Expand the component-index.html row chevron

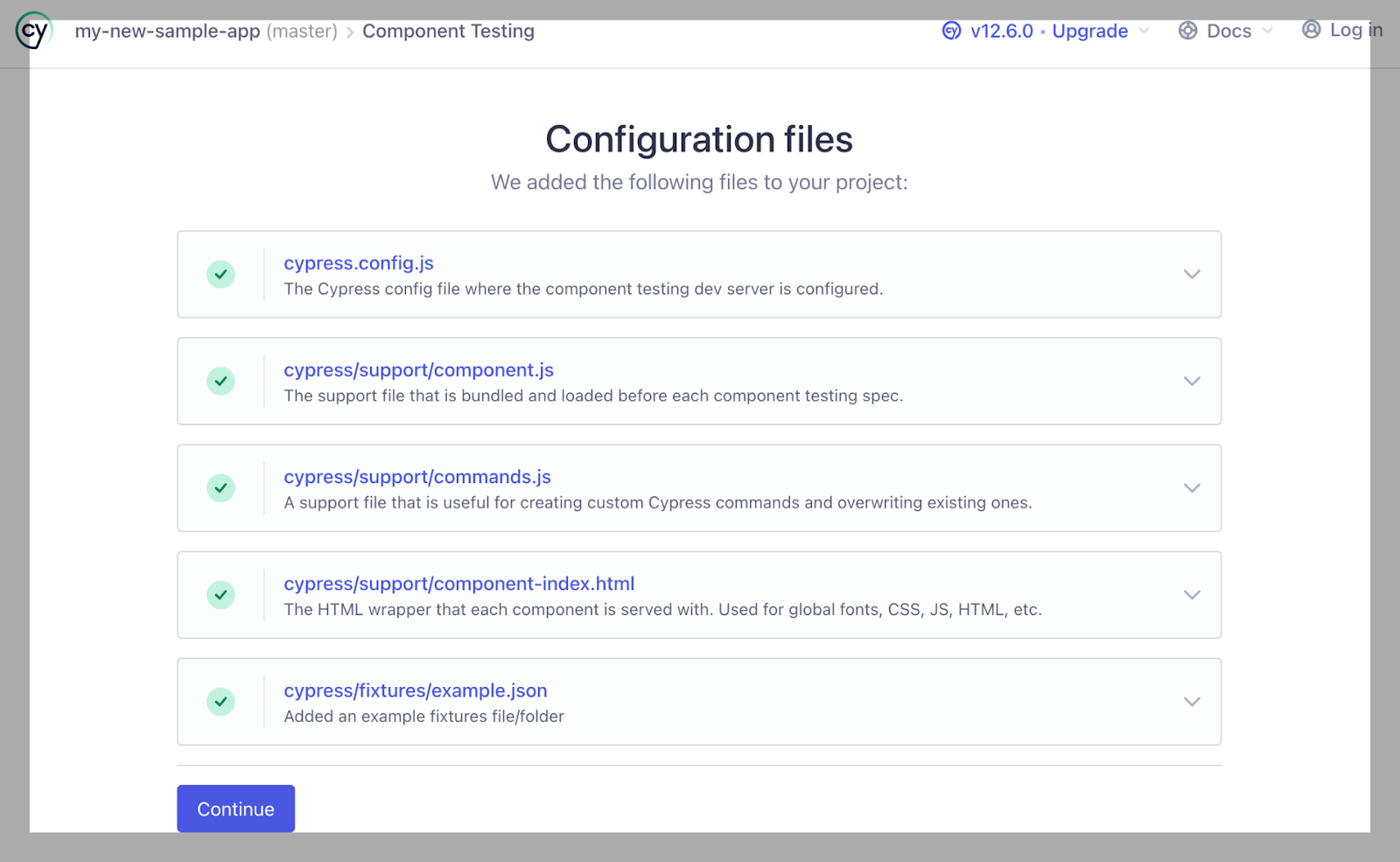1191,594
